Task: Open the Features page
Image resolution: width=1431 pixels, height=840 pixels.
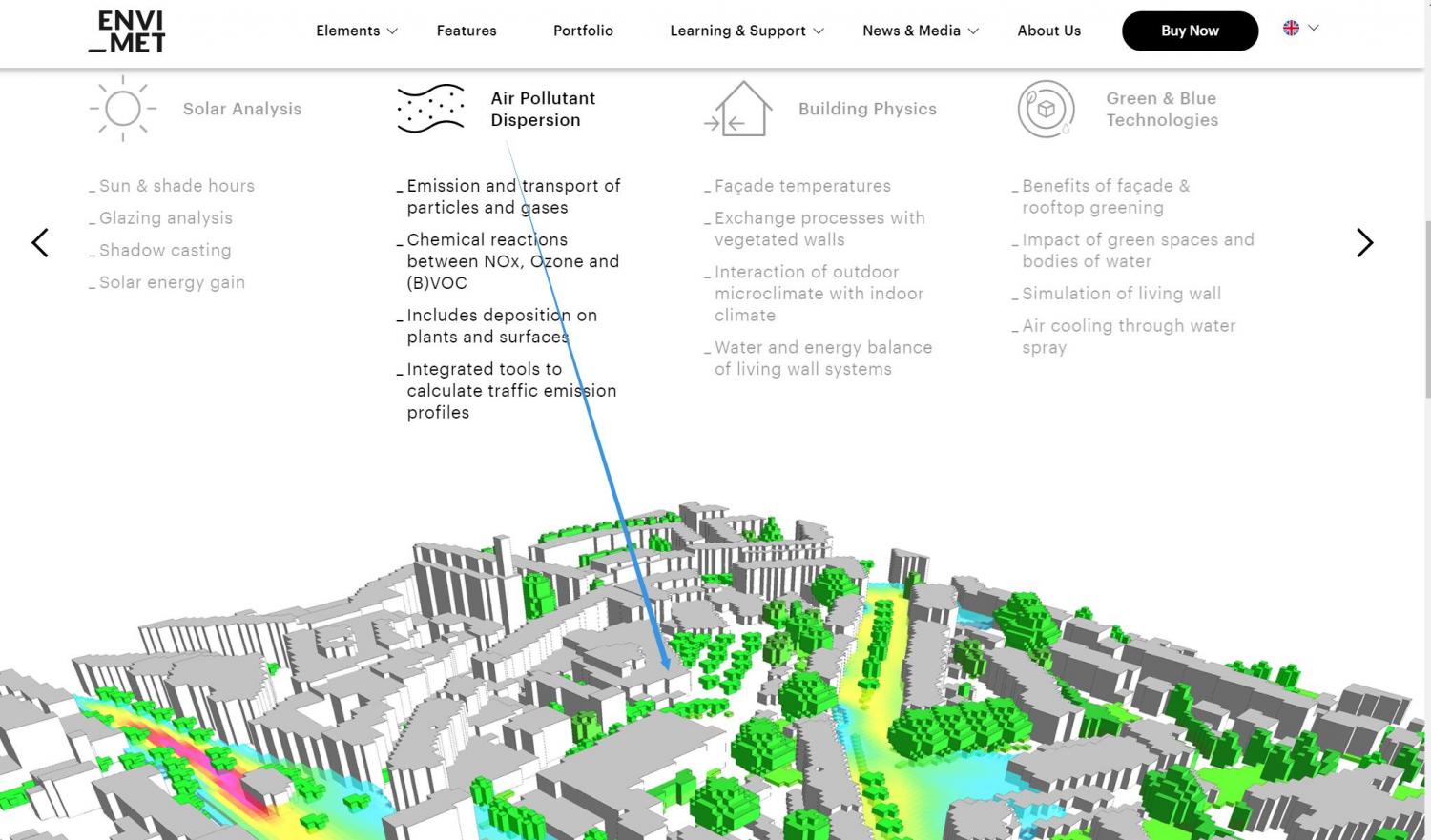Action: (x=467, y=31)
